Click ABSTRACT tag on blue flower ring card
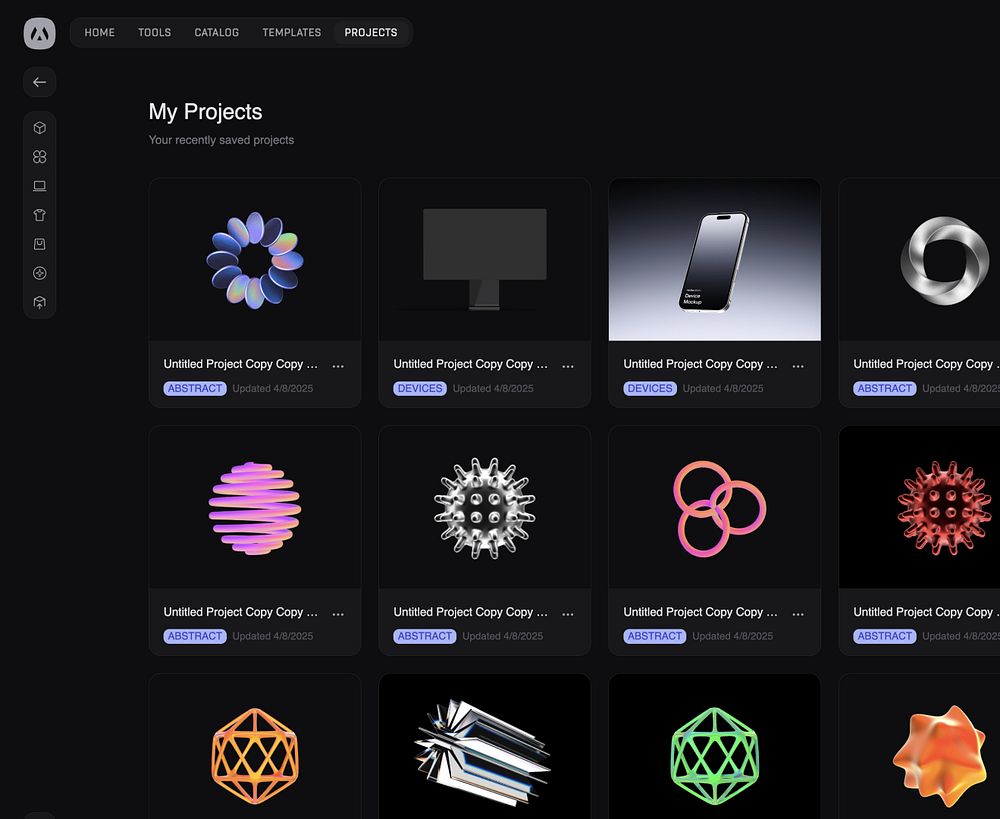The image size is (1000, 819). coord(195,388)
